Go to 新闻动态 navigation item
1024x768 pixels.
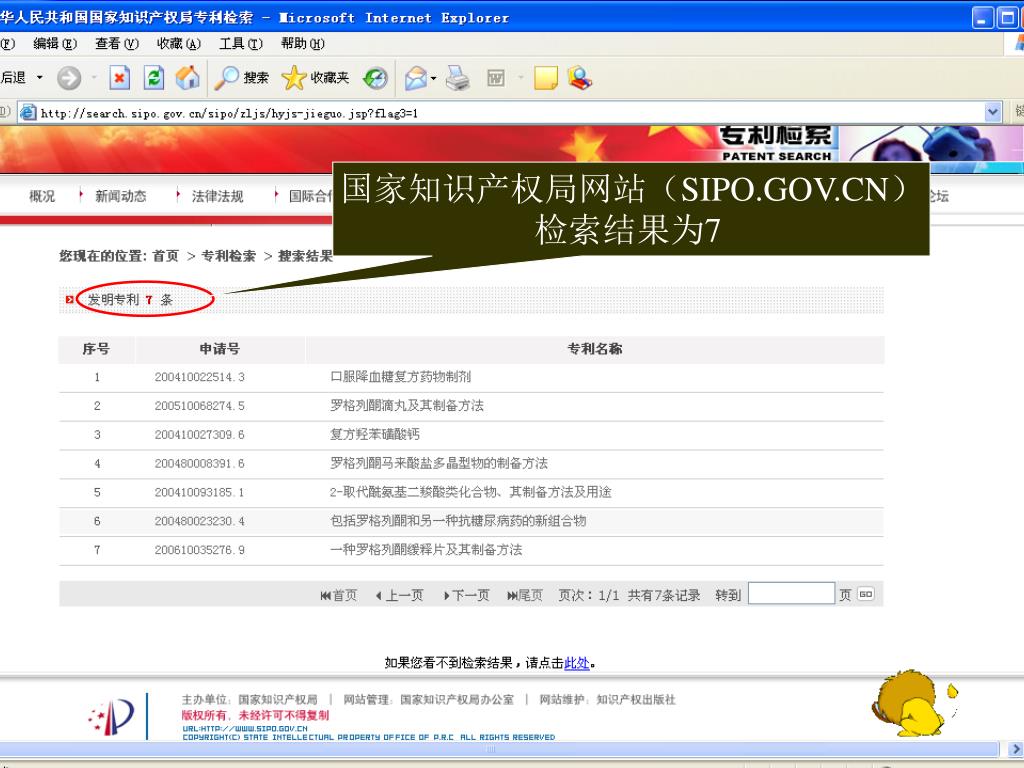point(121,196)
